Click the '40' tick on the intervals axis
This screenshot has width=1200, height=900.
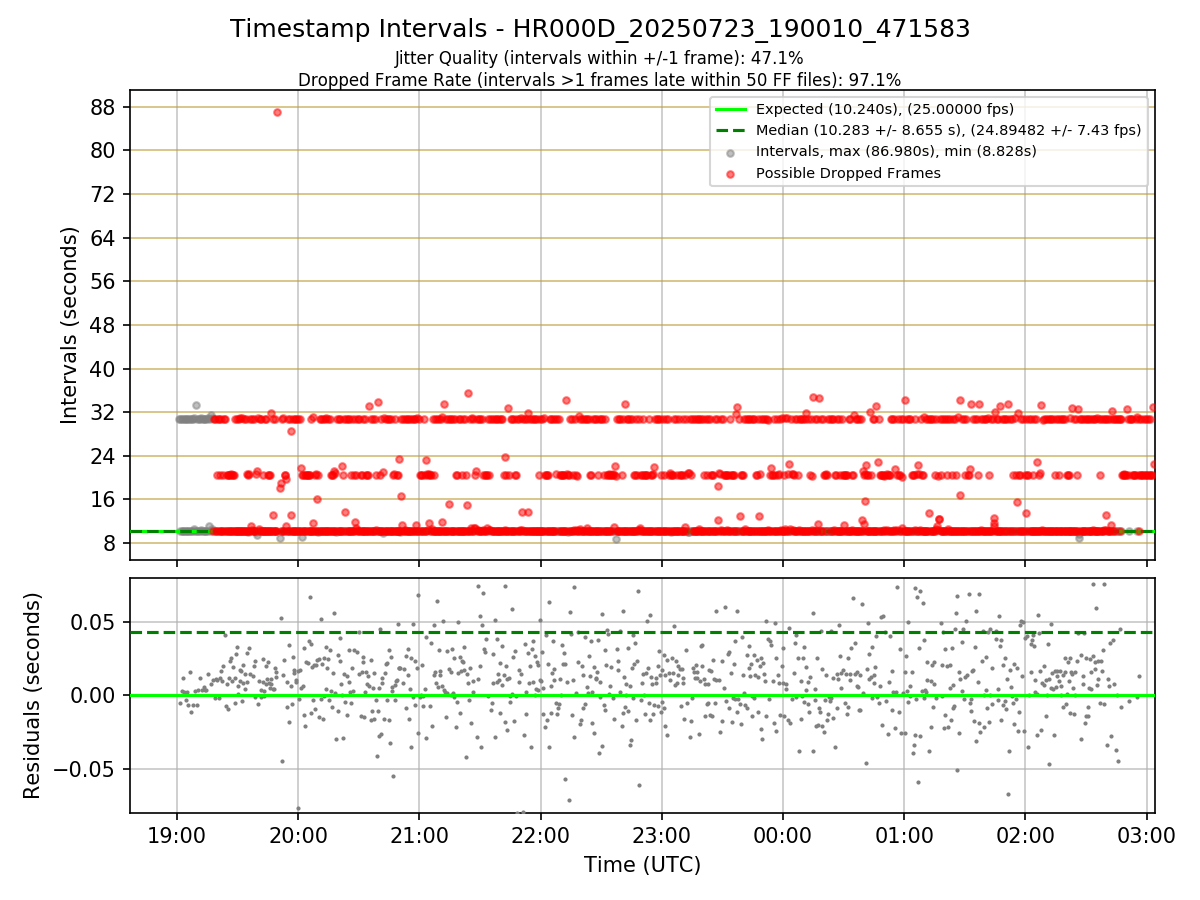(103, 369)
